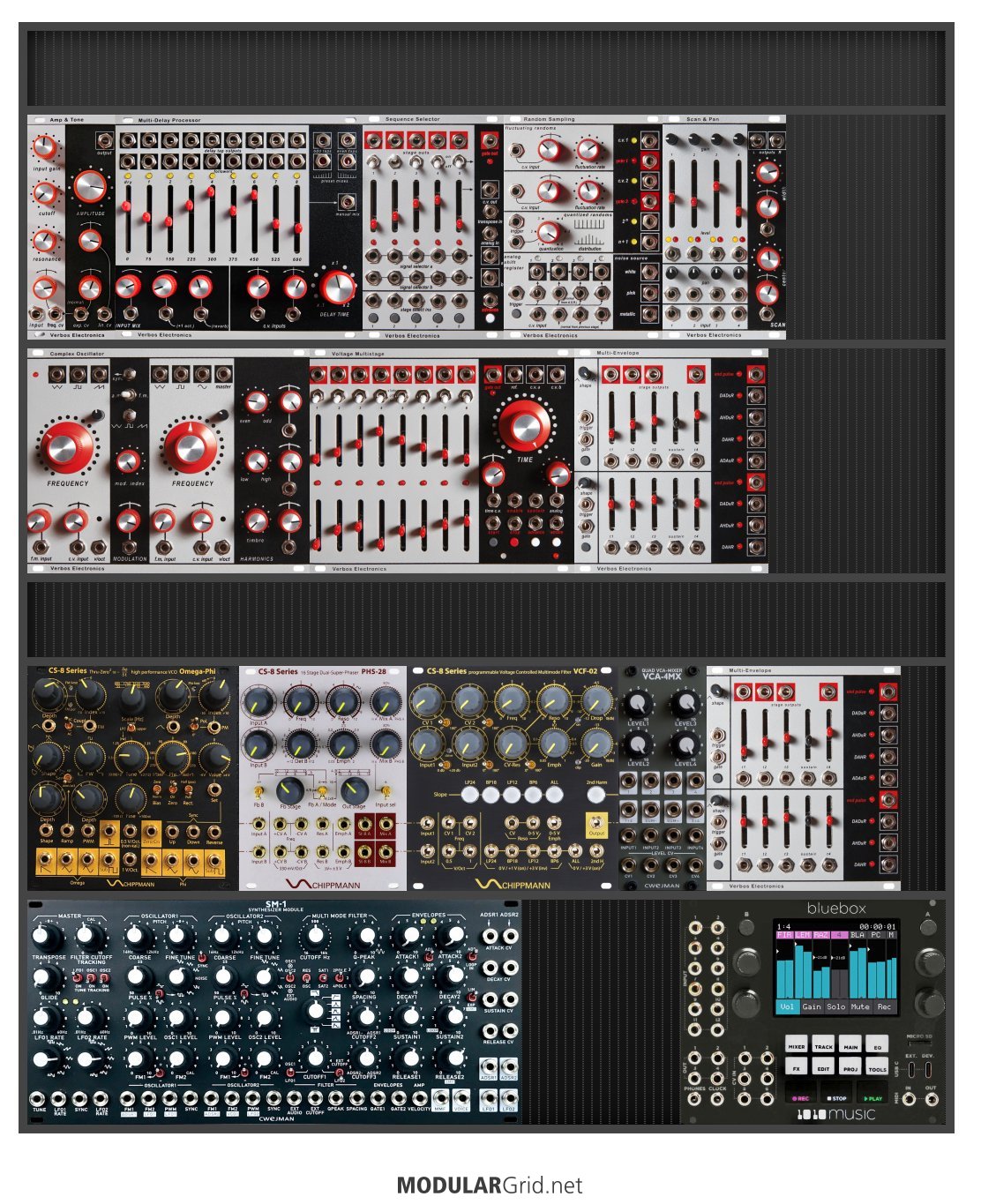Screen dimensions: 981x1204
Task: Open the EQ page on bluebox
Action: pos(877,1043)
